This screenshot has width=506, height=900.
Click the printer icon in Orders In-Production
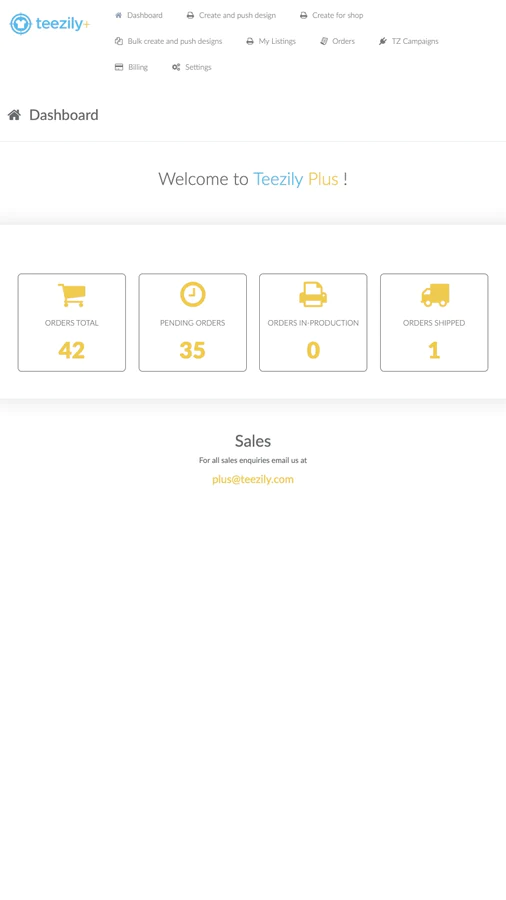[313, 295]
